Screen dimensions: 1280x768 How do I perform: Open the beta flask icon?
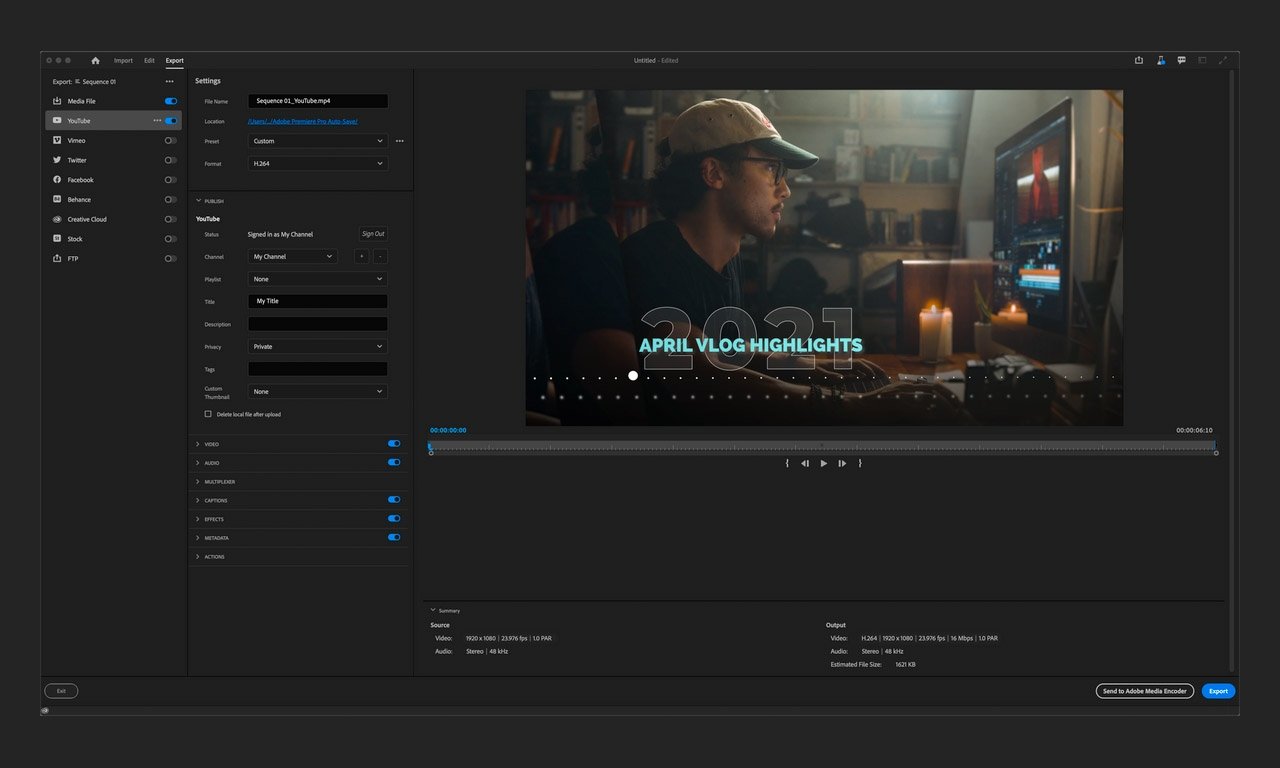(1160, 60)
